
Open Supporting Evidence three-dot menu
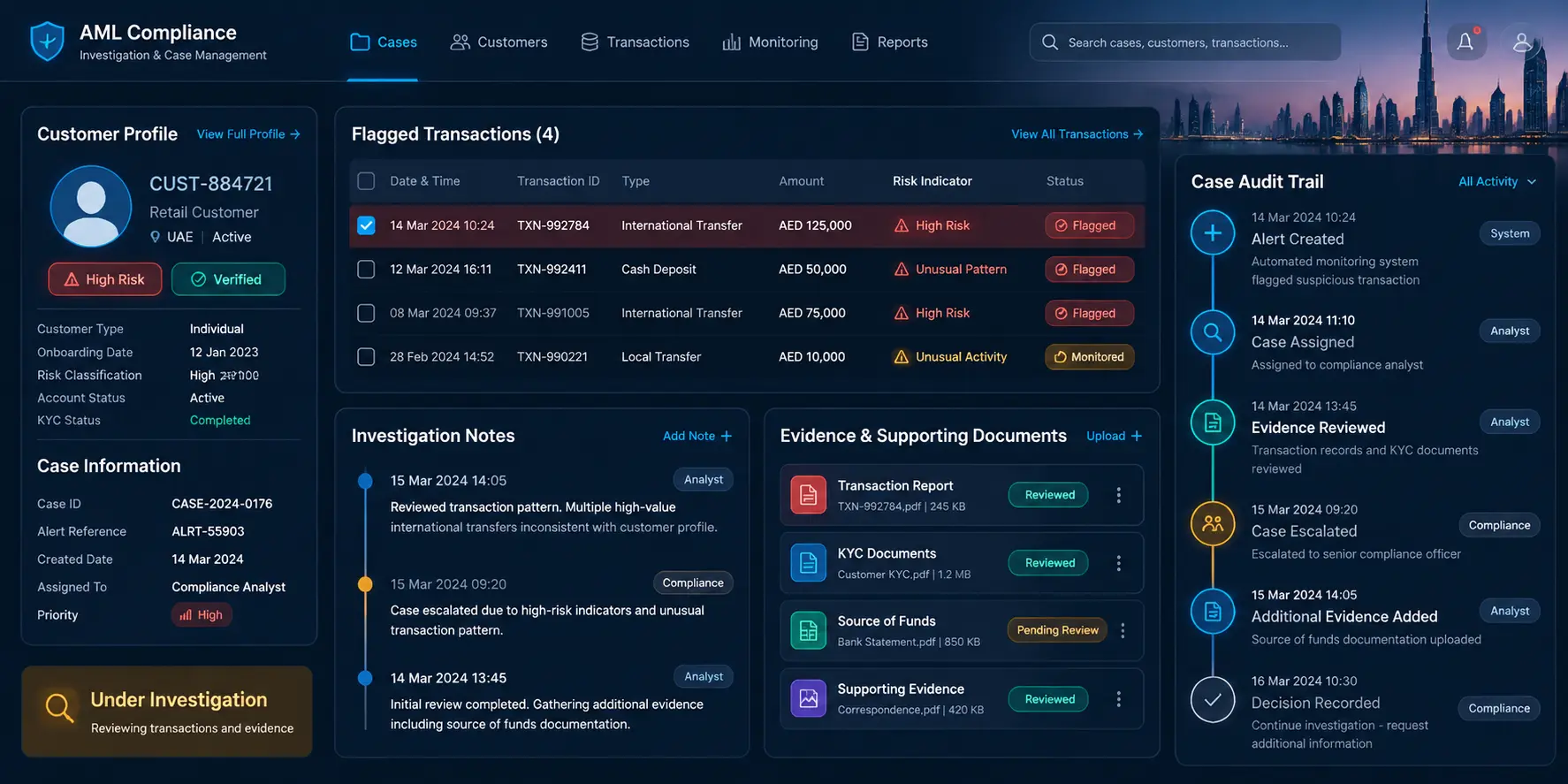pos(1118,699)
